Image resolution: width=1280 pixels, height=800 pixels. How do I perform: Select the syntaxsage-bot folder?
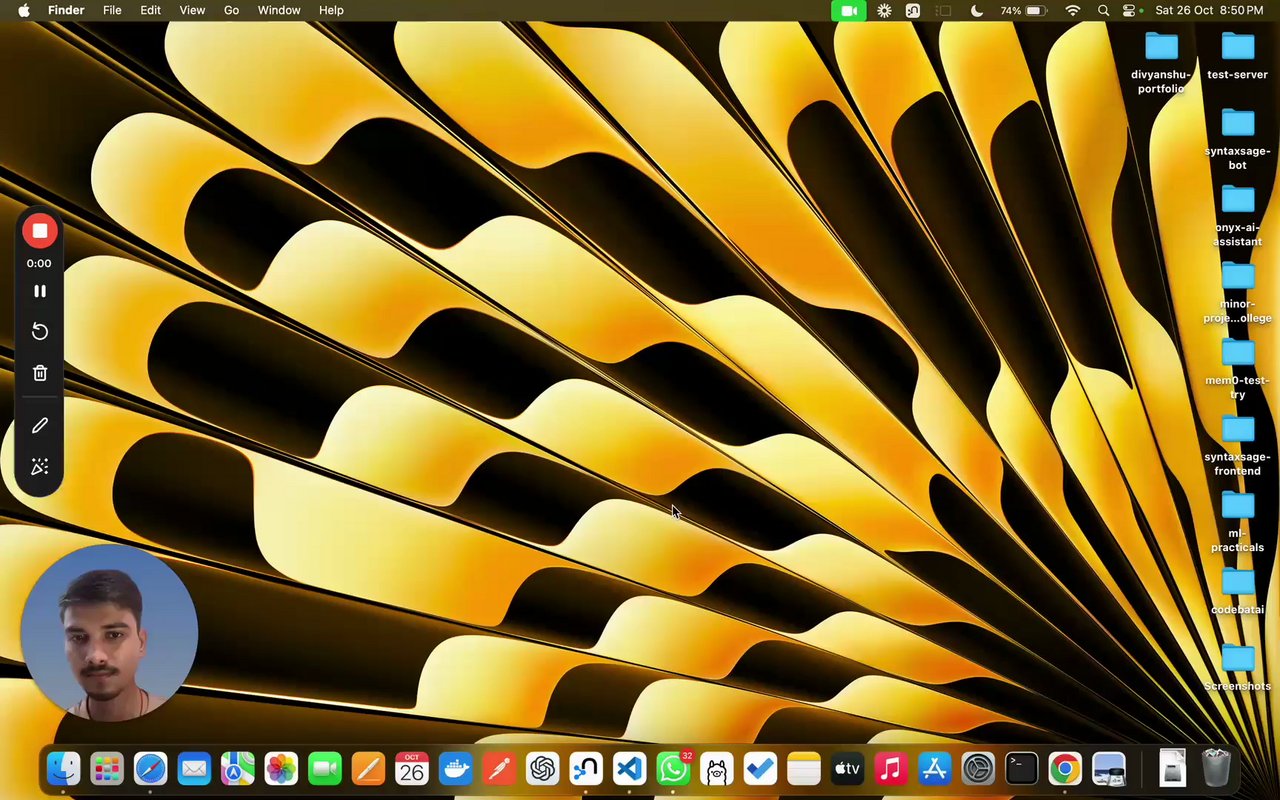pos(1237,139)
